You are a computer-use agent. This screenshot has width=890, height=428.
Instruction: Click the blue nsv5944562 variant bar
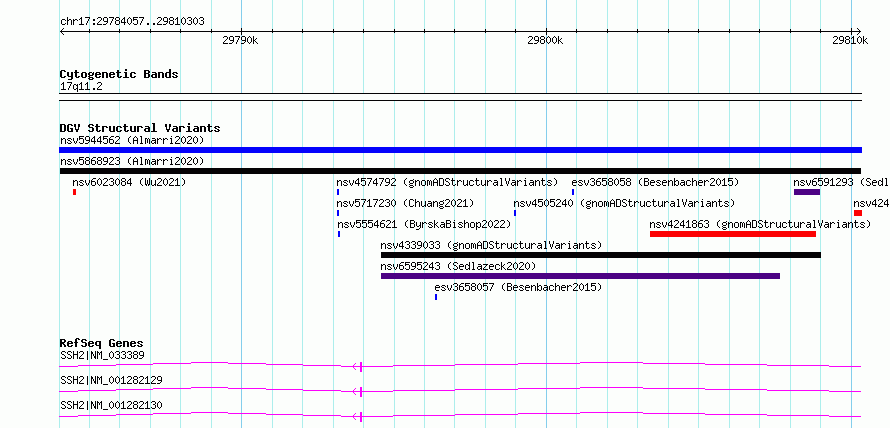(460, 150)
